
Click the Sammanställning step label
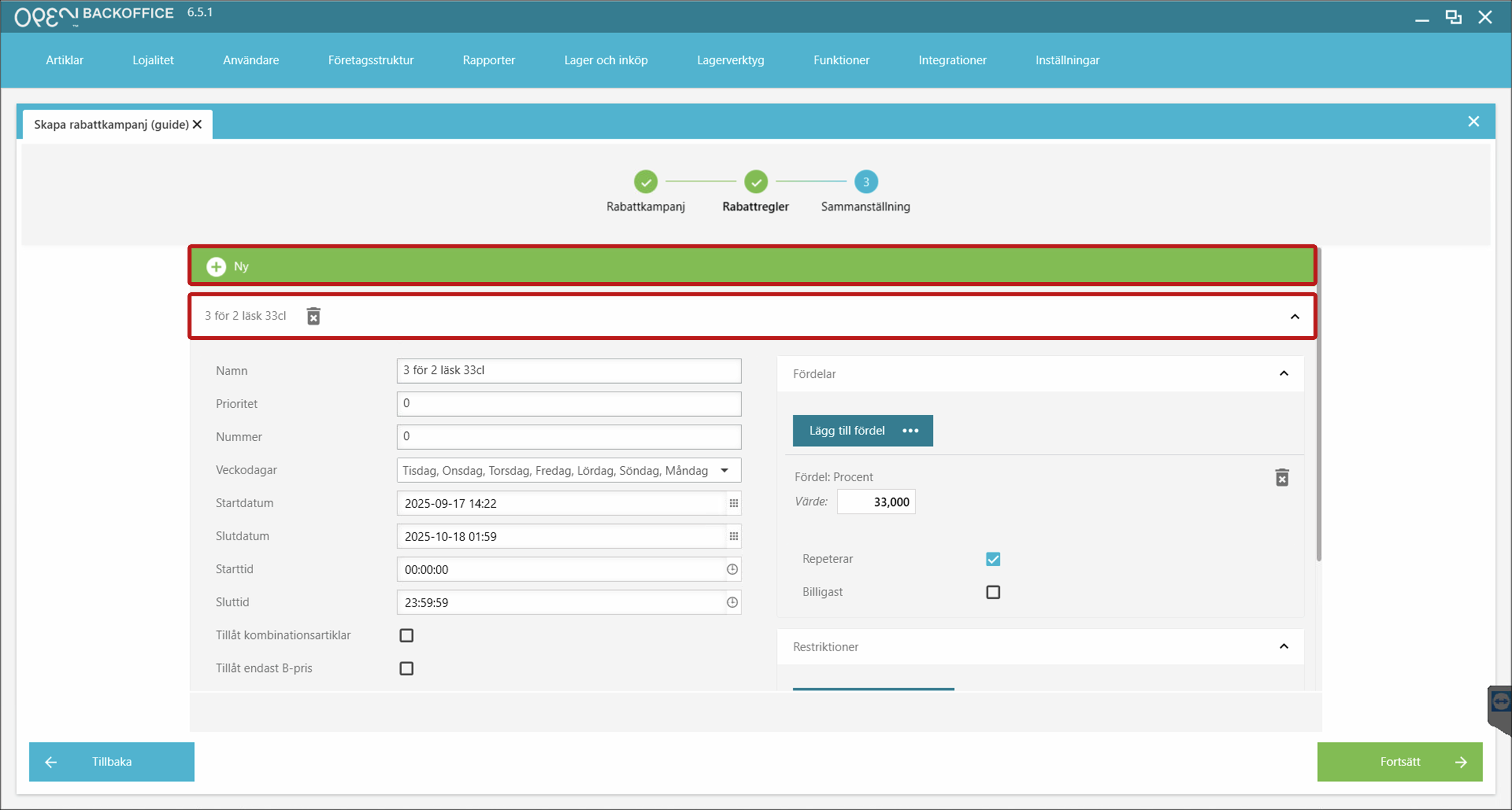(865, 206)
